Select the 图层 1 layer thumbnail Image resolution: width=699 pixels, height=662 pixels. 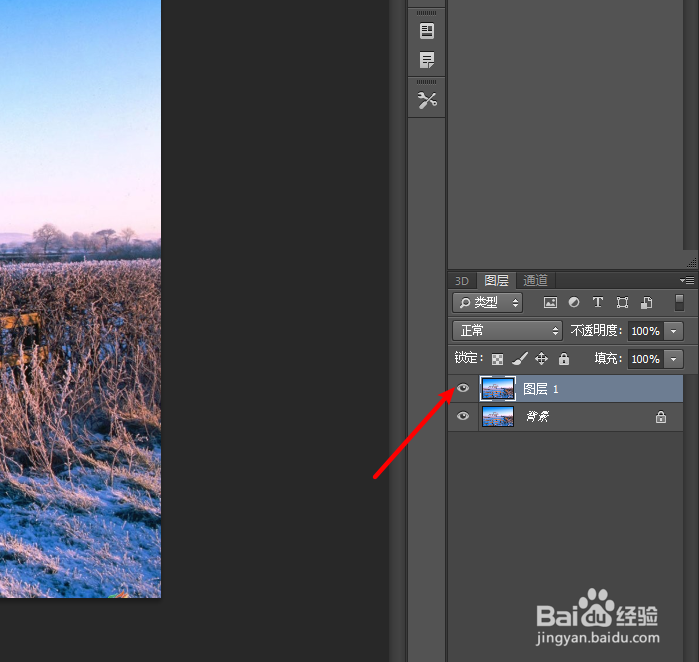tap(498, 388)
